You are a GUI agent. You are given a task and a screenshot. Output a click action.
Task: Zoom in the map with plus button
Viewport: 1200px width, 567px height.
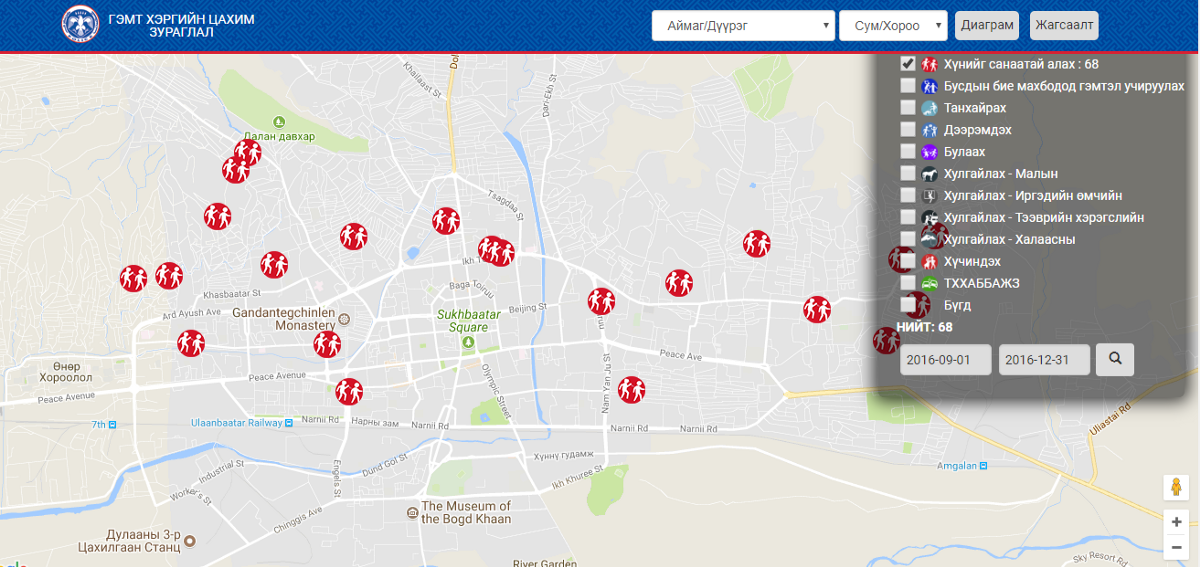click(1176, 522)
